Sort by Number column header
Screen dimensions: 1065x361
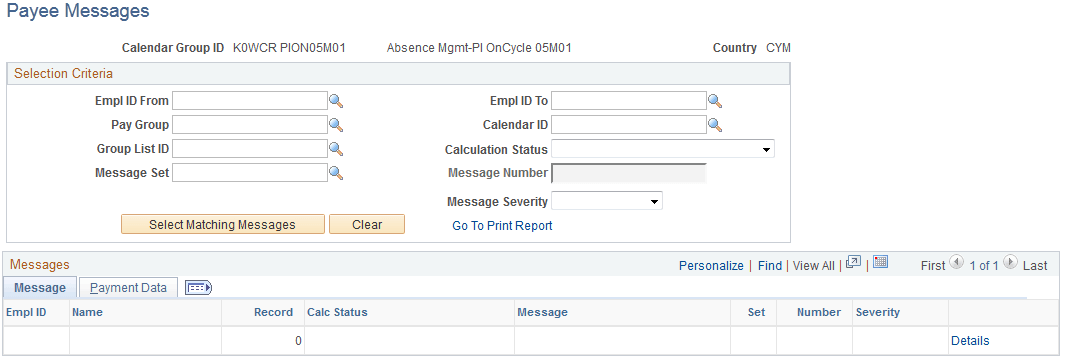tap(819, 312)
